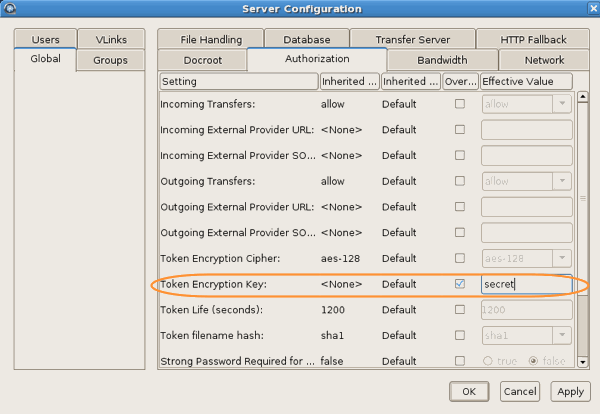
Task: Select the Users tab in left panel
Action: (46, 39)
